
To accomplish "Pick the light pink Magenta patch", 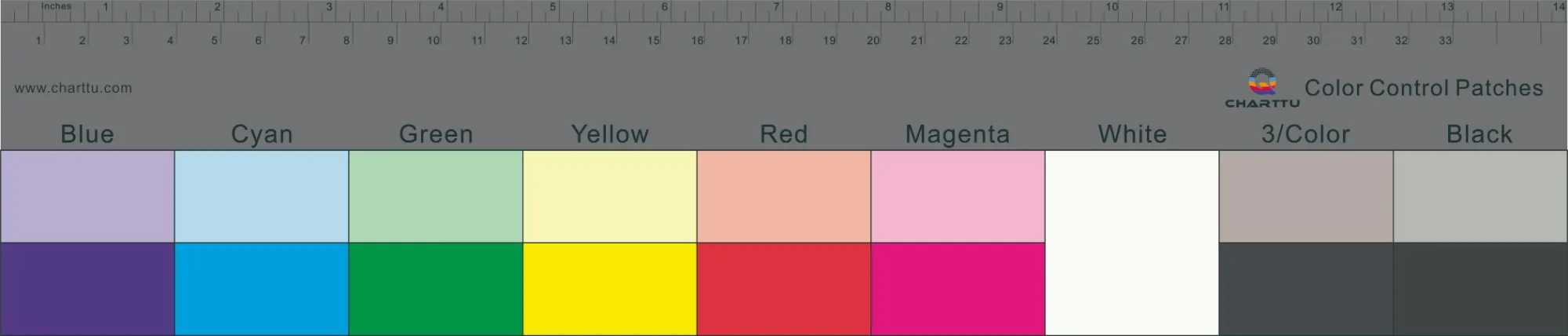I will coord(958,196).
